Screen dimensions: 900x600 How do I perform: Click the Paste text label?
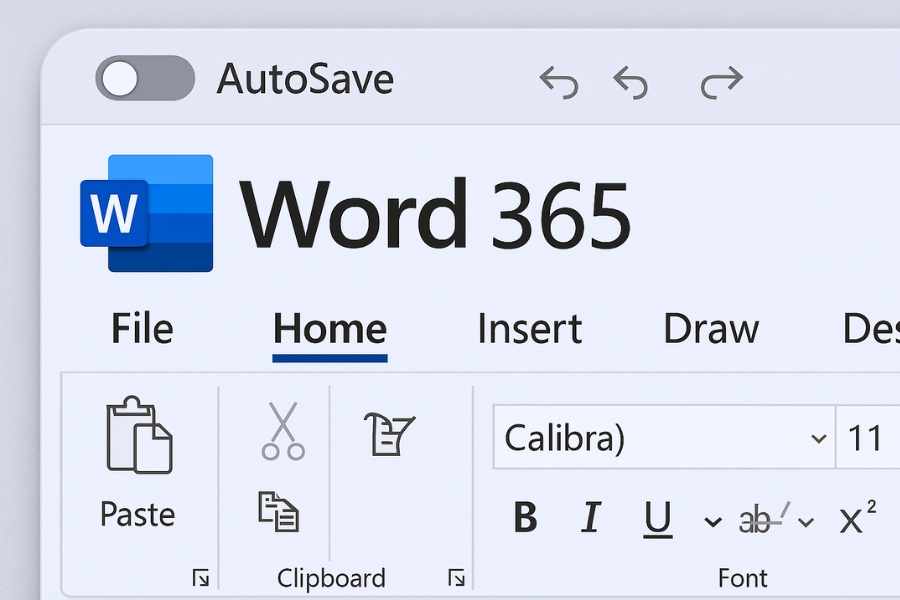(138, 514)
